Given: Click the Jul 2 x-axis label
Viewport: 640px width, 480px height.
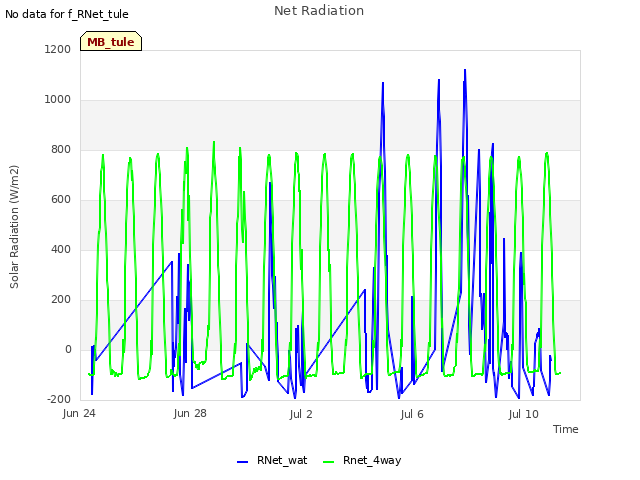Looking at the screenshot, I should point(301,414).
